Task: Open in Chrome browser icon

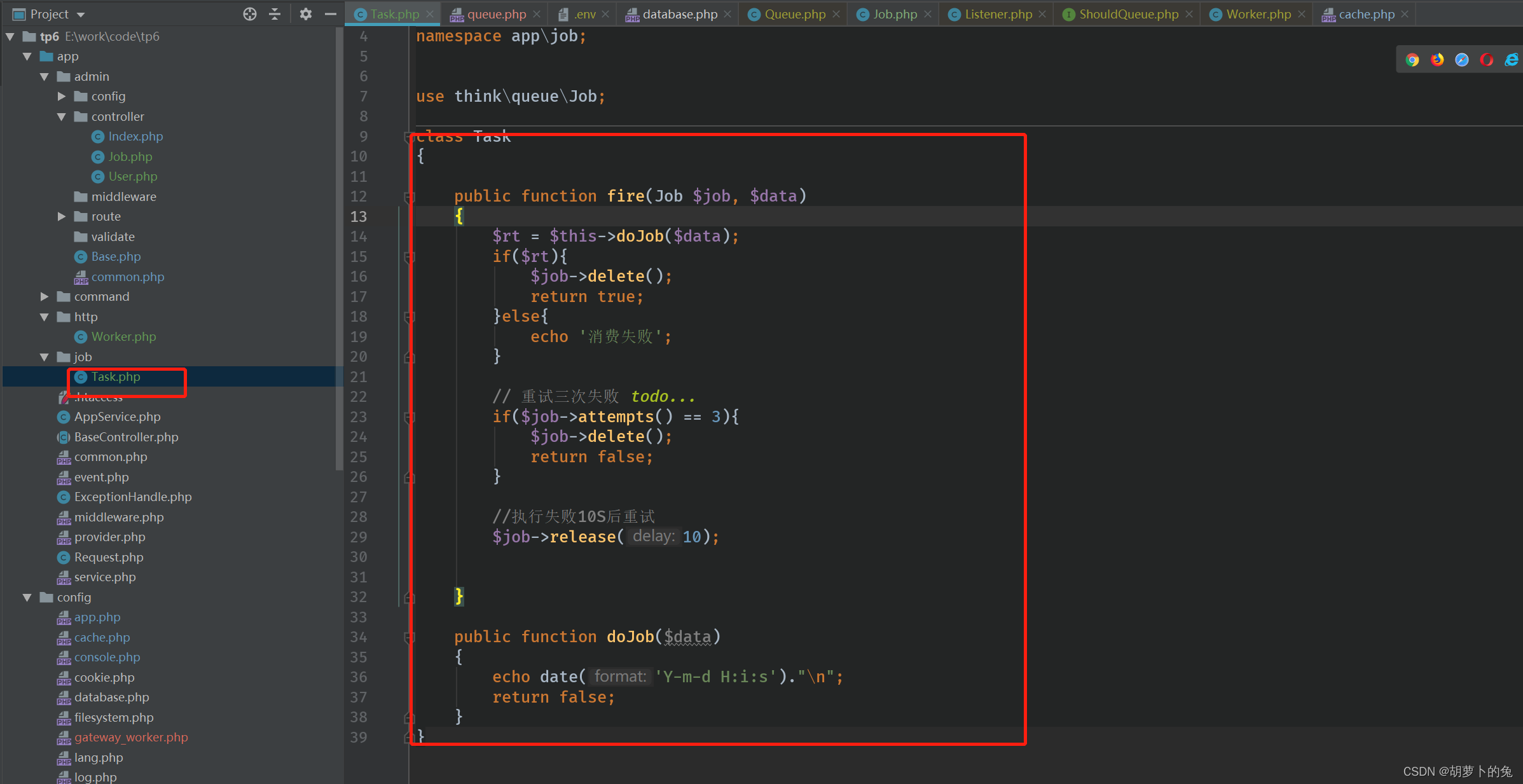Action: coord(1412,60)
